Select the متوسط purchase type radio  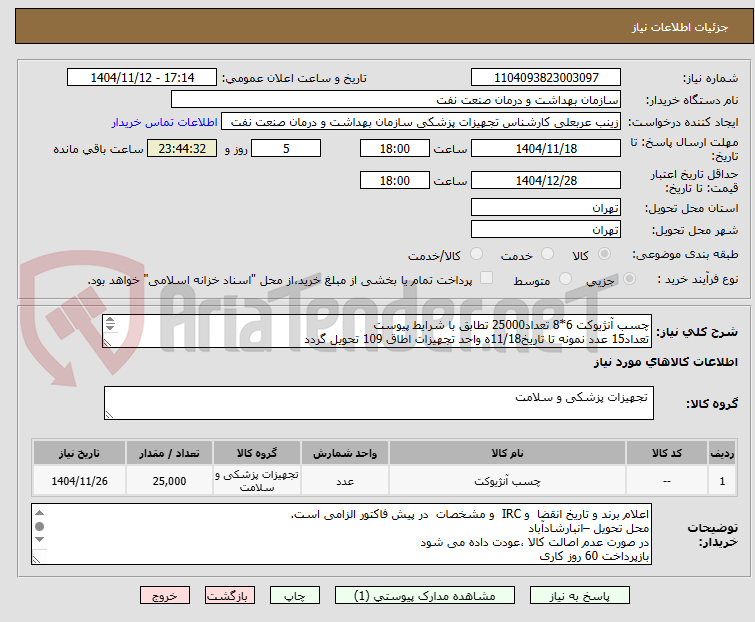click(x=565, y=279)
